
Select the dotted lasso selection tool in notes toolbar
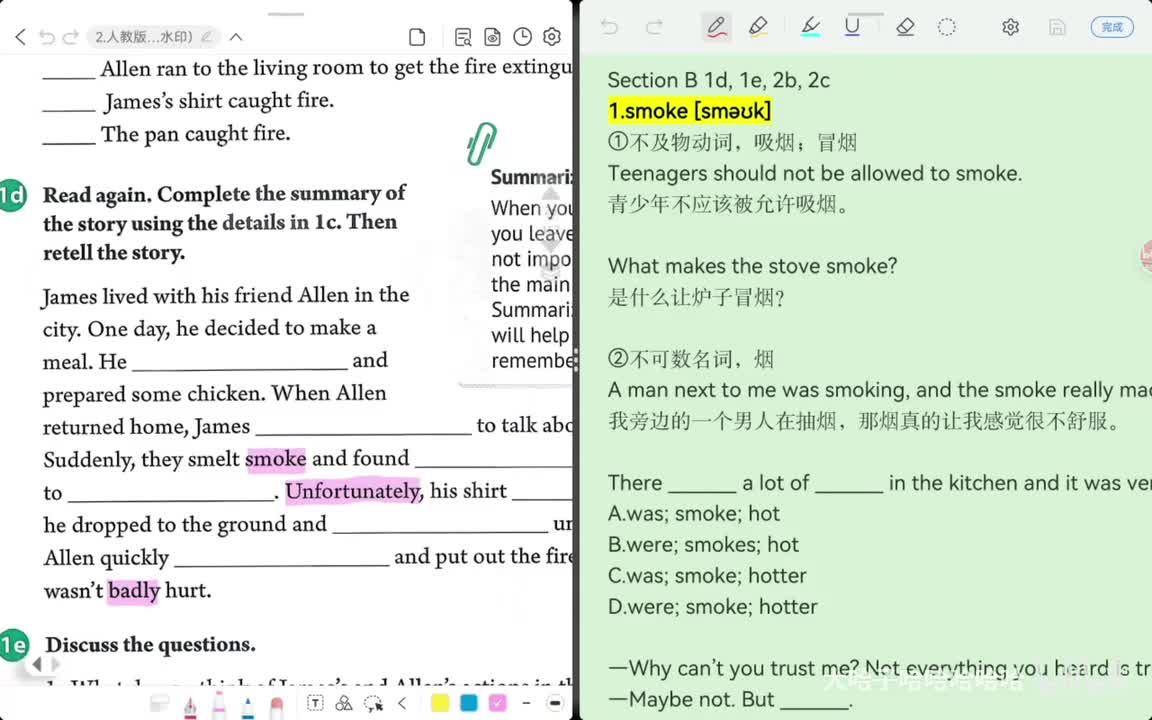947,28
